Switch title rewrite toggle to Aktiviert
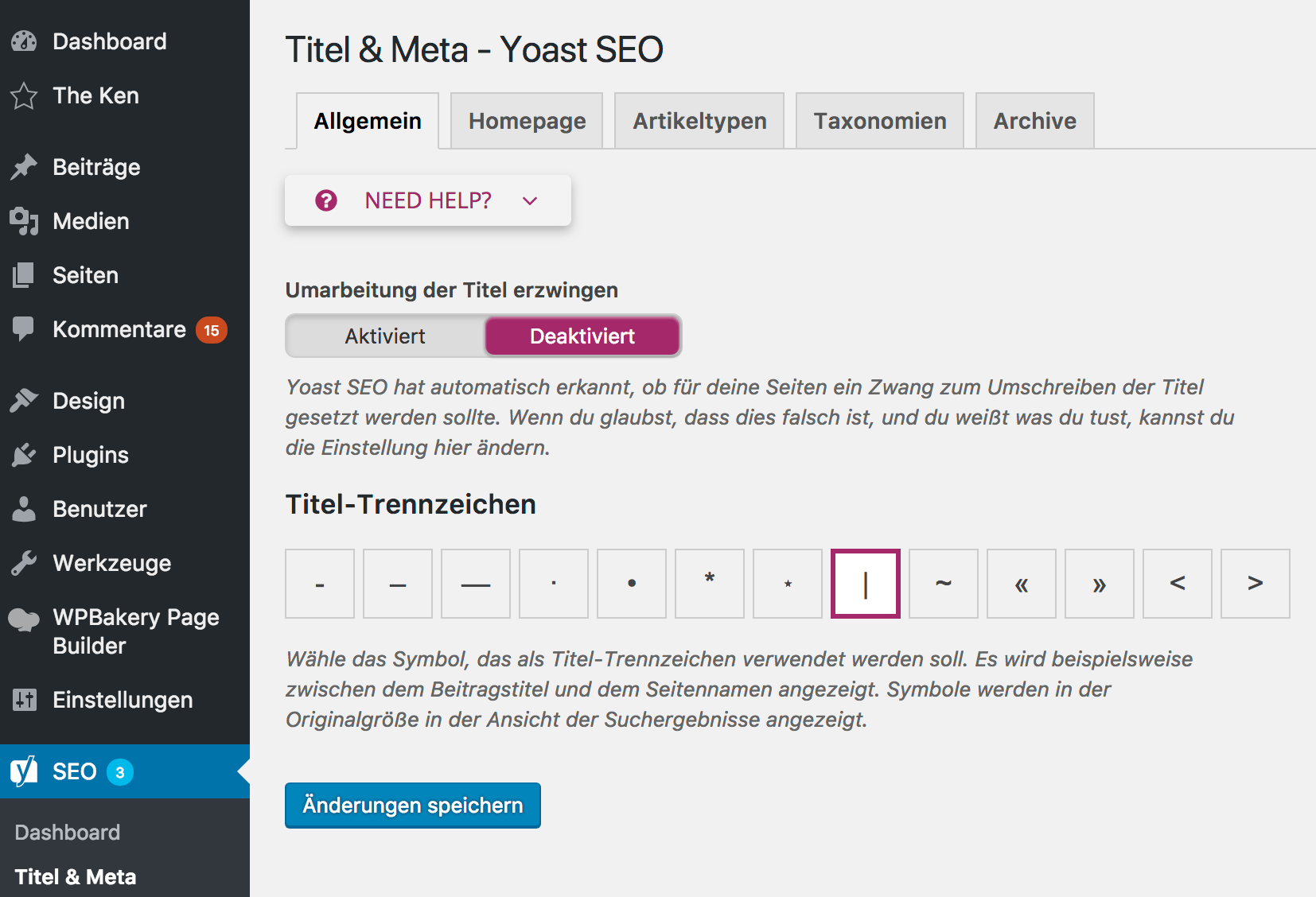 (385, 336)
